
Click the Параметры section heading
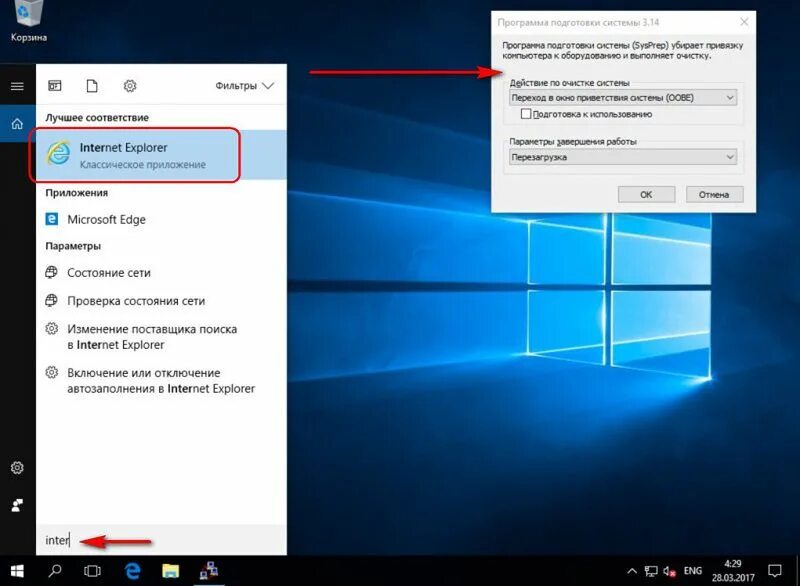click(x=73, y=246)
